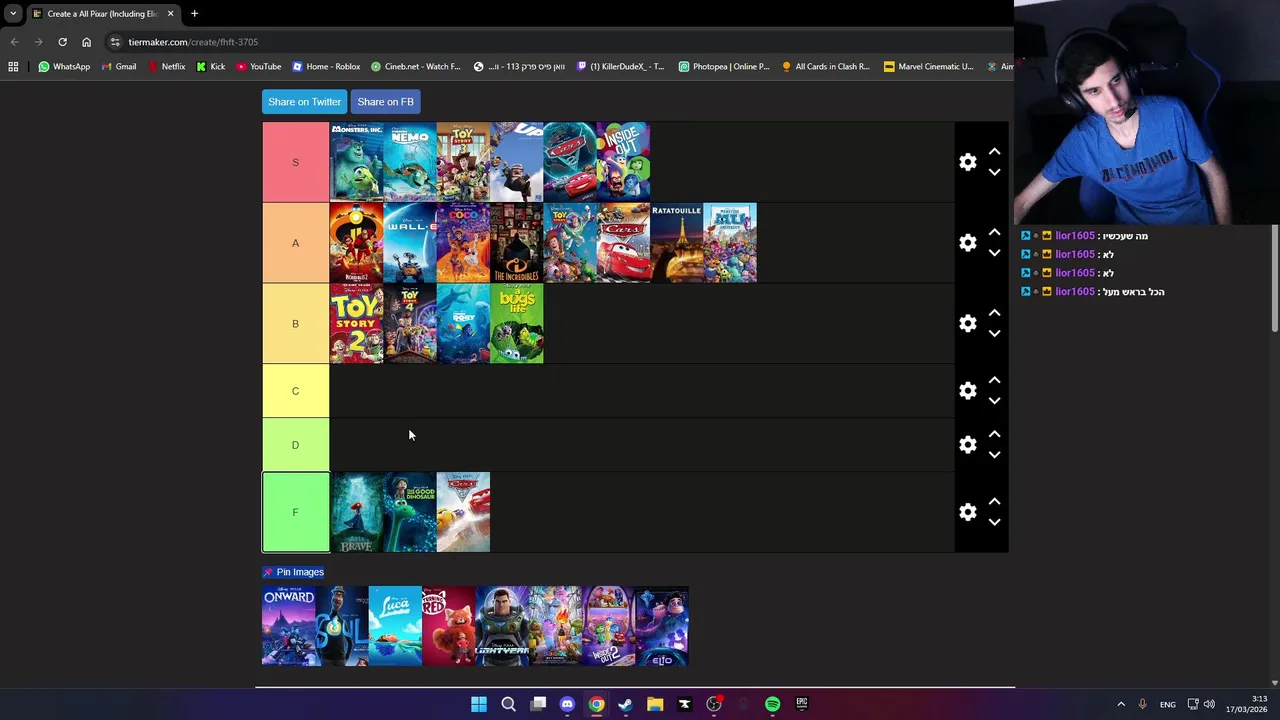Select the red S tier label

295,162
